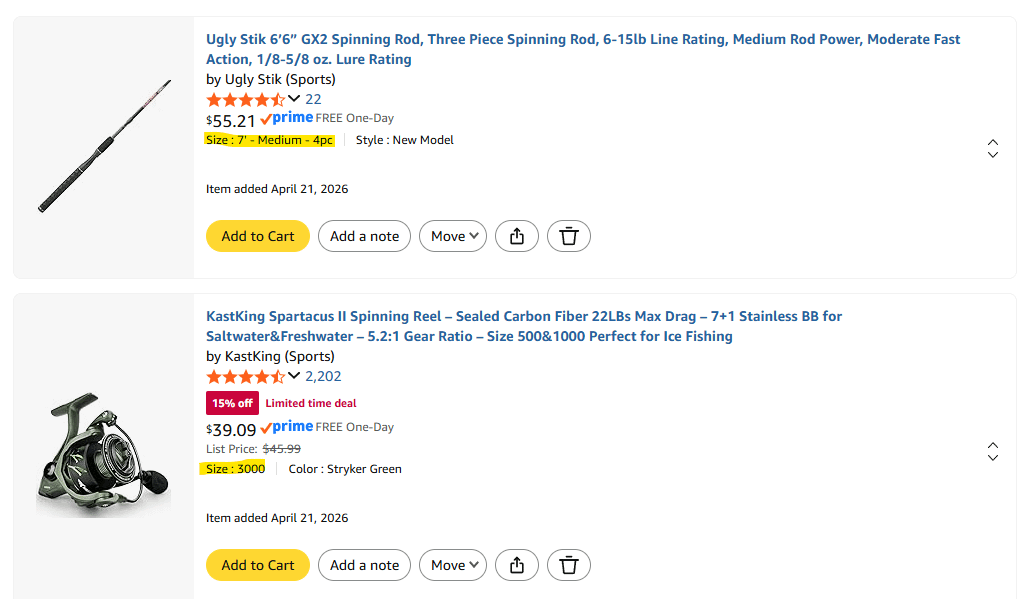Image resolution: width=1021 pixels, height=599 pixels.
Task: Open Move dropdown for KastKing reel
Action: [453, 565]
